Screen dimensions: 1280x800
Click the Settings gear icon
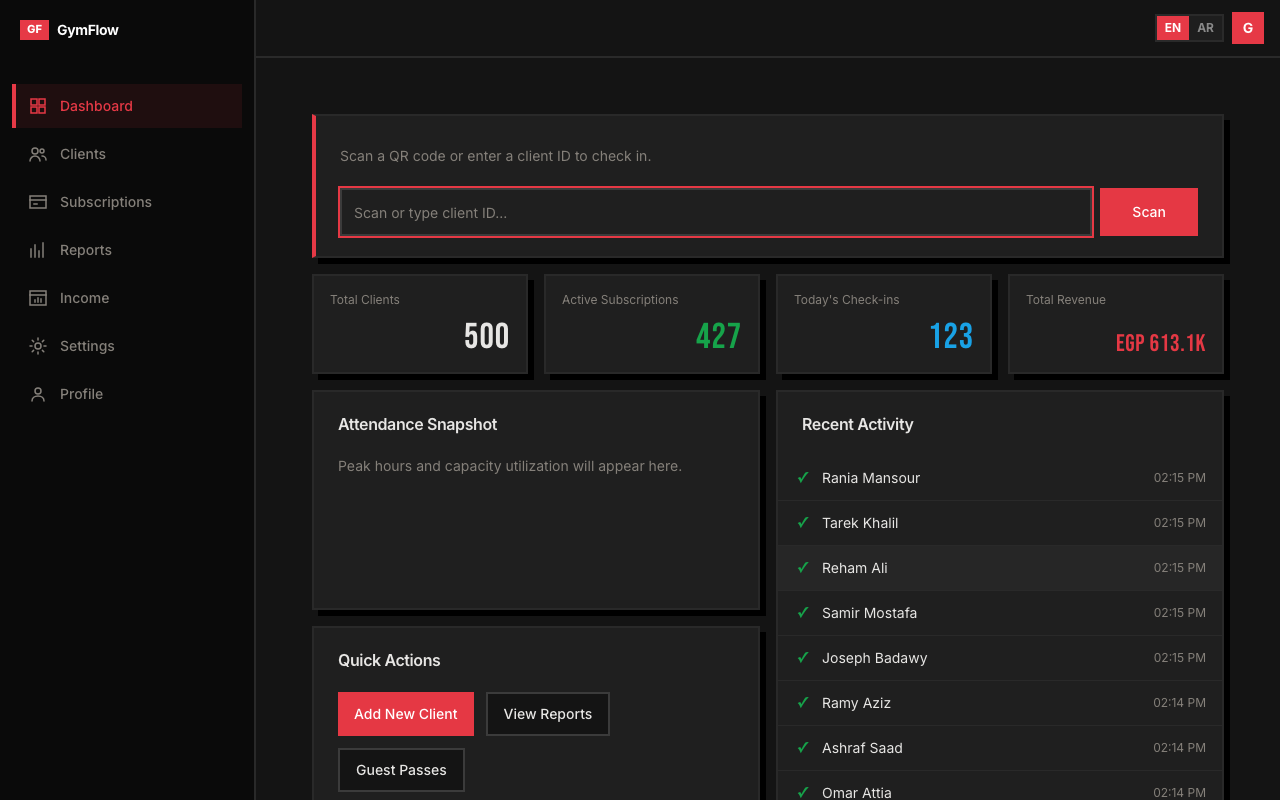click(x=38, y=346)
